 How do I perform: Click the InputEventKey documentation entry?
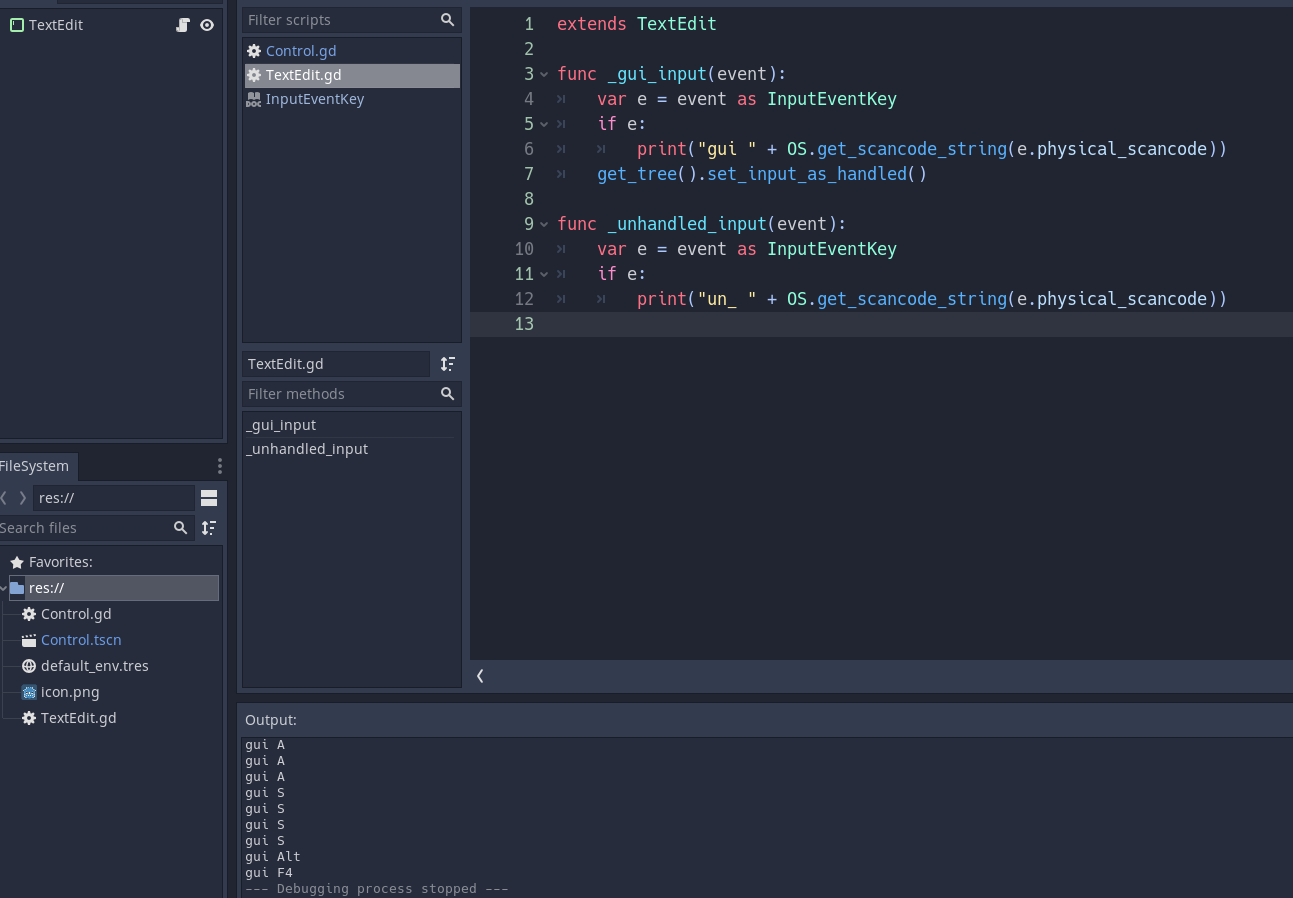point(314,99)
